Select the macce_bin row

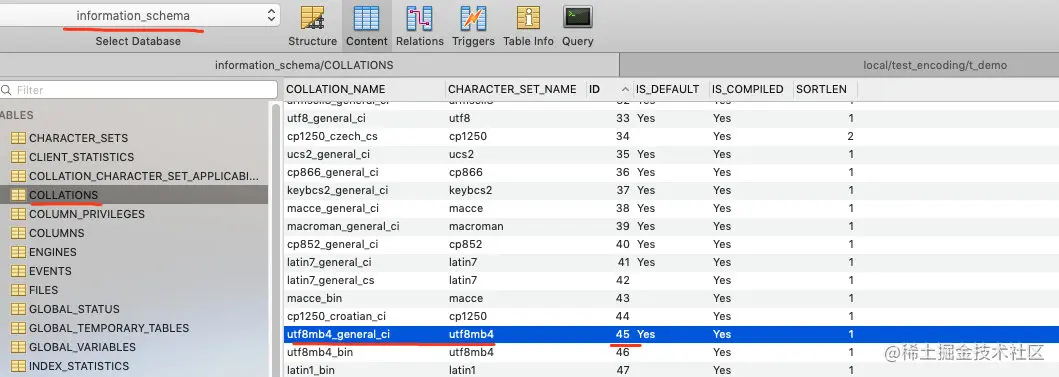click(x=671, y=298)
